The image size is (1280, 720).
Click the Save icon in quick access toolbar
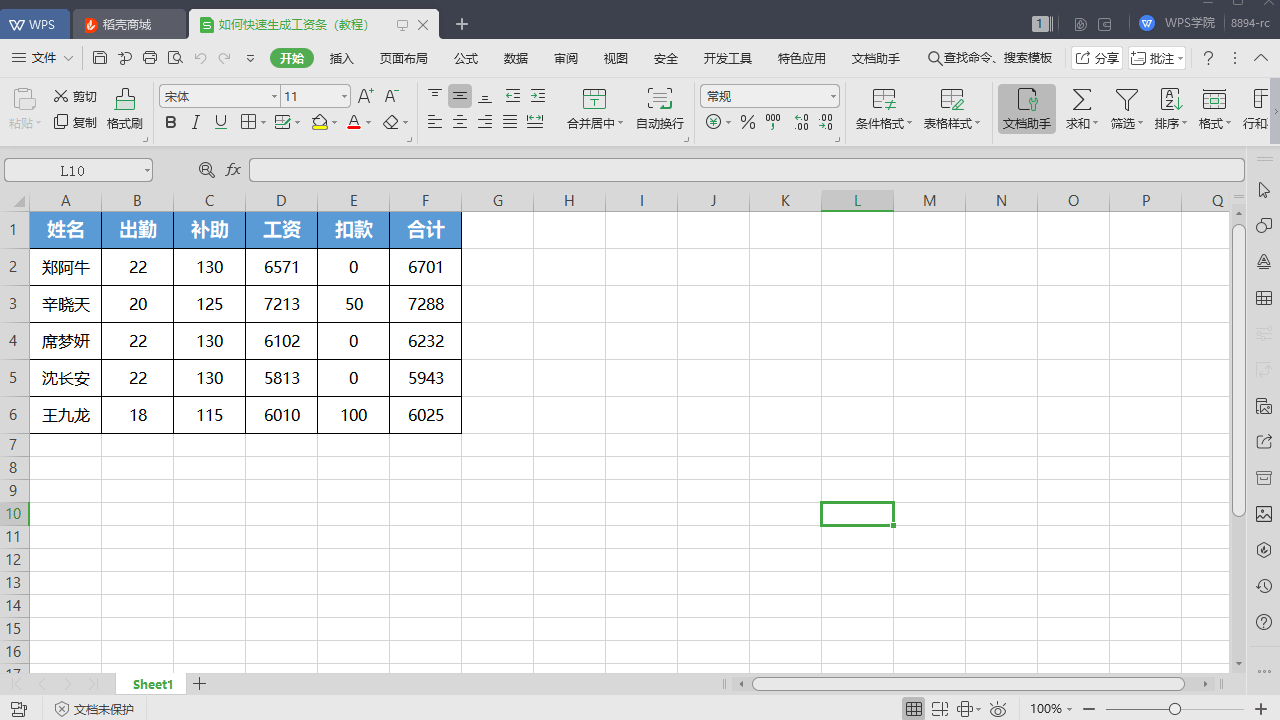click(x=100, y=58)
